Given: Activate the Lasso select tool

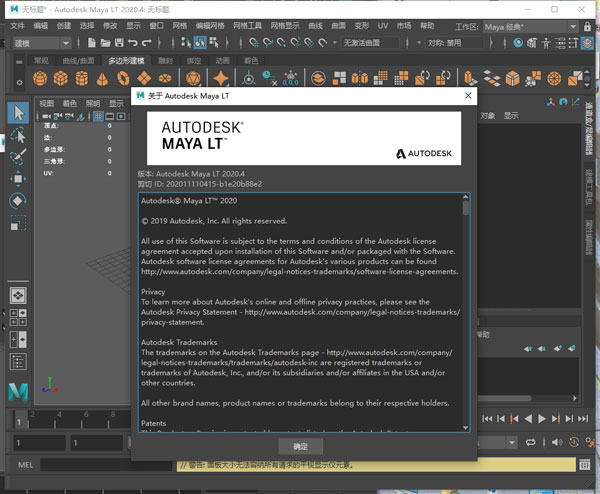Looking at the screenshot, I should 18,135.
